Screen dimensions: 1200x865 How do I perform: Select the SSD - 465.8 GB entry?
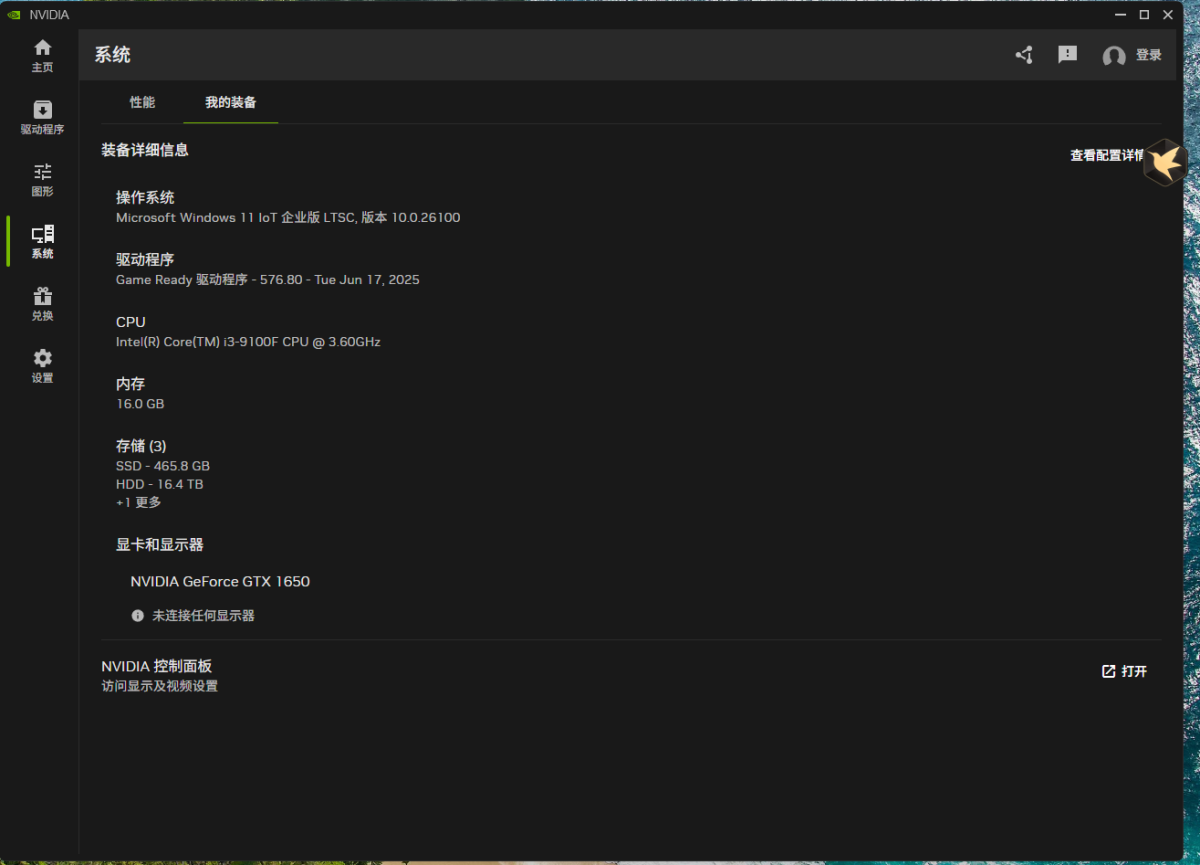pos(163,466)
